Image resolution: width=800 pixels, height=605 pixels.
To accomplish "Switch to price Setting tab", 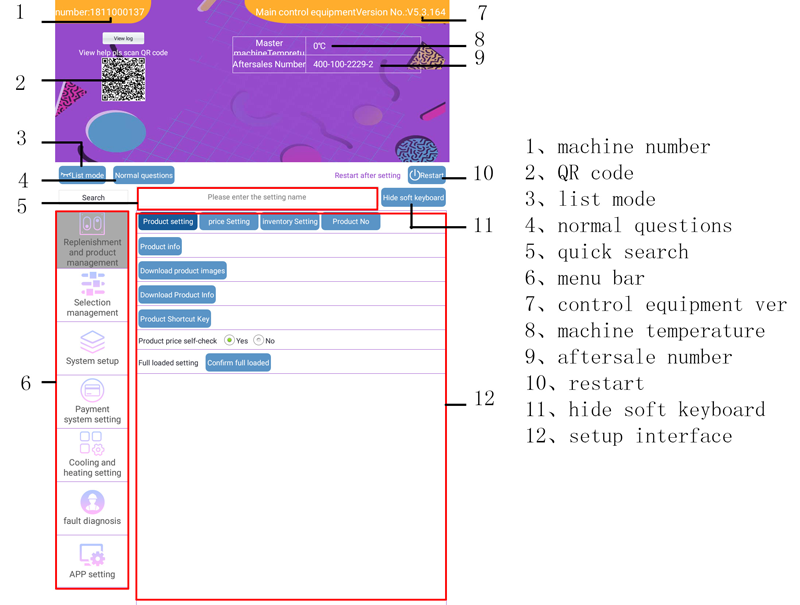I will (229, 221).
